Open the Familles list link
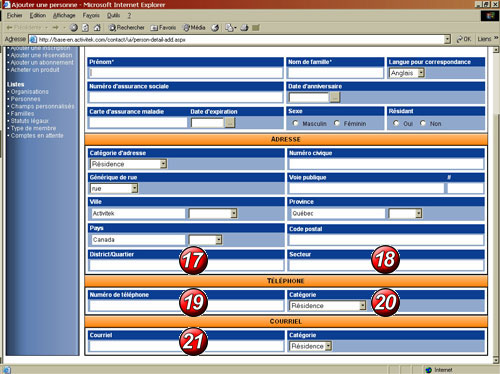 [x=22, y=114]
